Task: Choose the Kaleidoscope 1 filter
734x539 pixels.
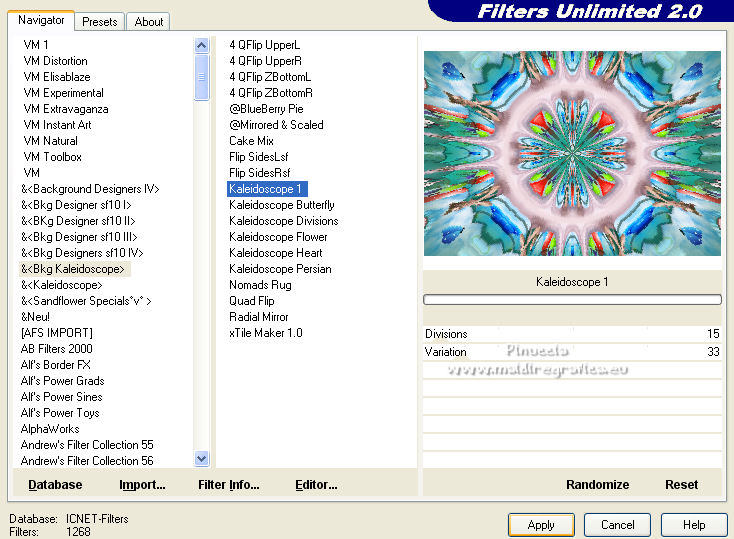Action: point(267,189)
